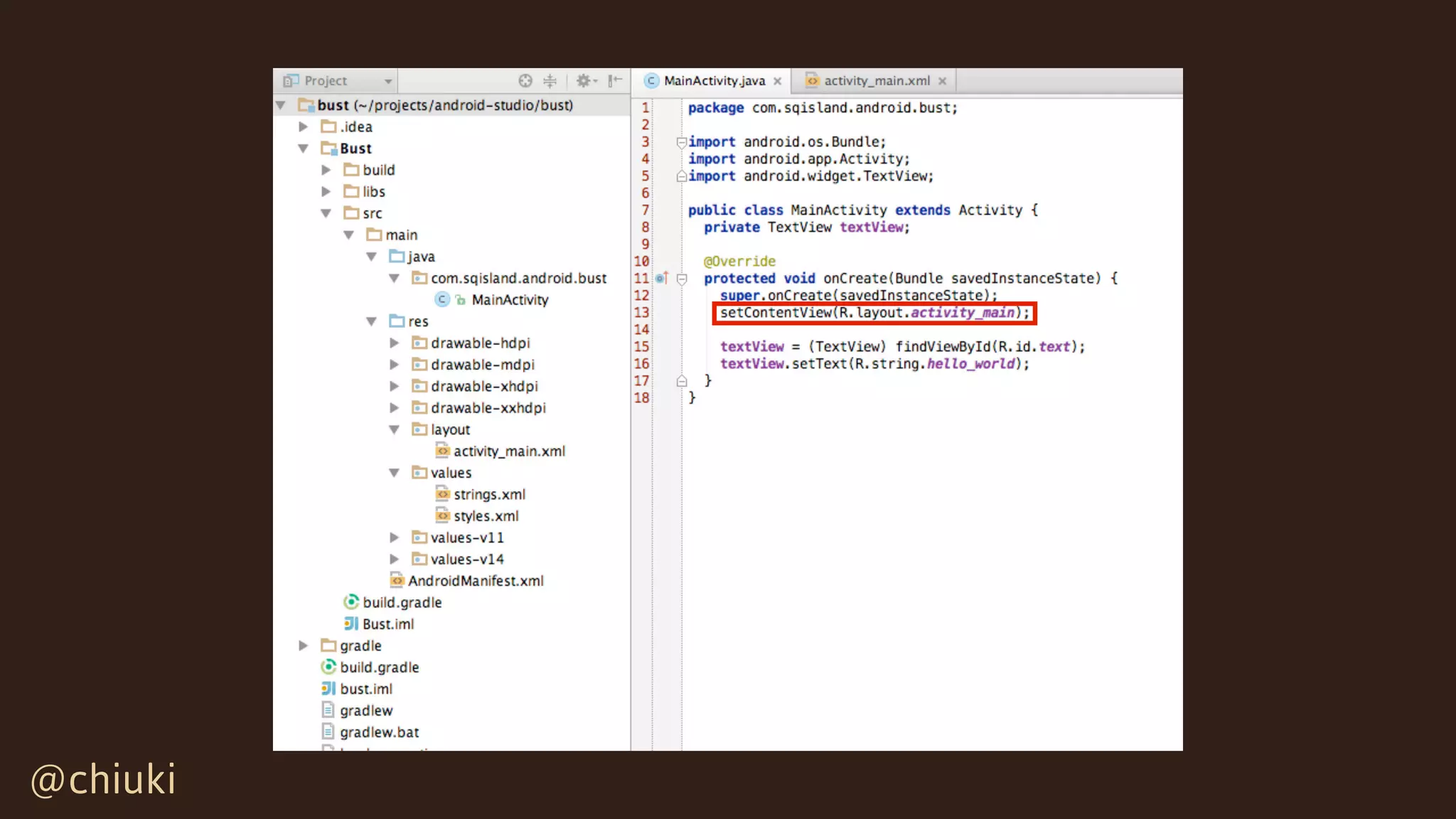
Task: Click the override gutter icon on line 11
Action: click(661, 278)
